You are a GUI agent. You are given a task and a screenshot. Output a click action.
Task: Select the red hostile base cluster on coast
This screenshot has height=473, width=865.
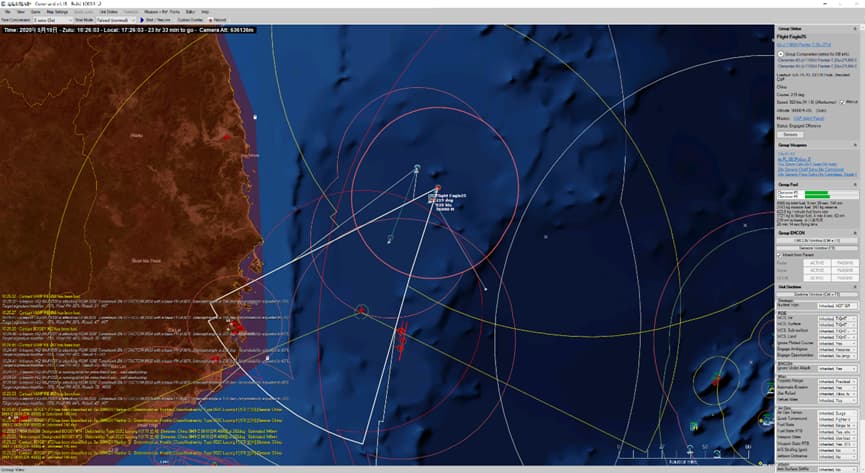click(236, 327)
